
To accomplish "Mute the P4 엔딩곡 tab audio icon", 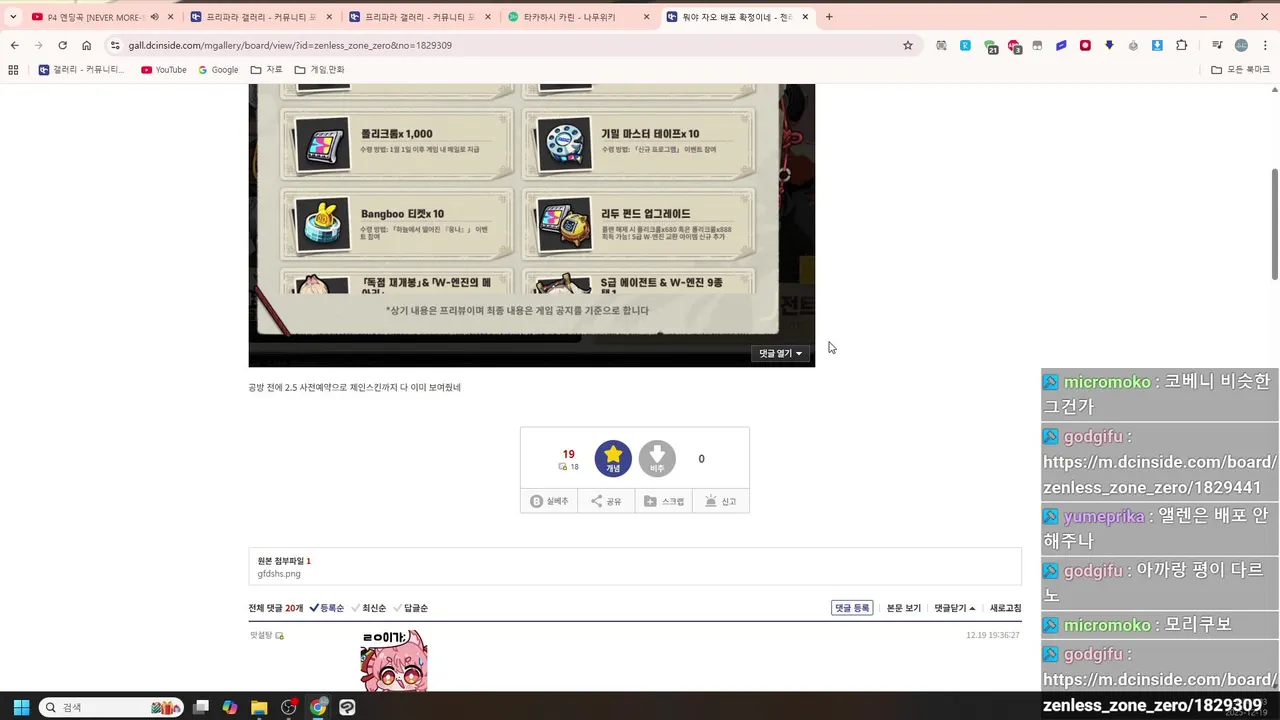I will (154, 17).
